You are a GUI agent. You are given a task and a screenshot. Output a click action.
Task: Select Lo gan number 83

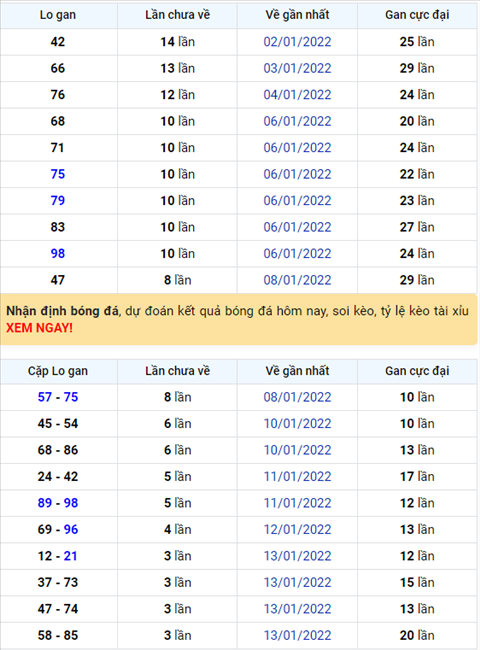click(58, 227)
